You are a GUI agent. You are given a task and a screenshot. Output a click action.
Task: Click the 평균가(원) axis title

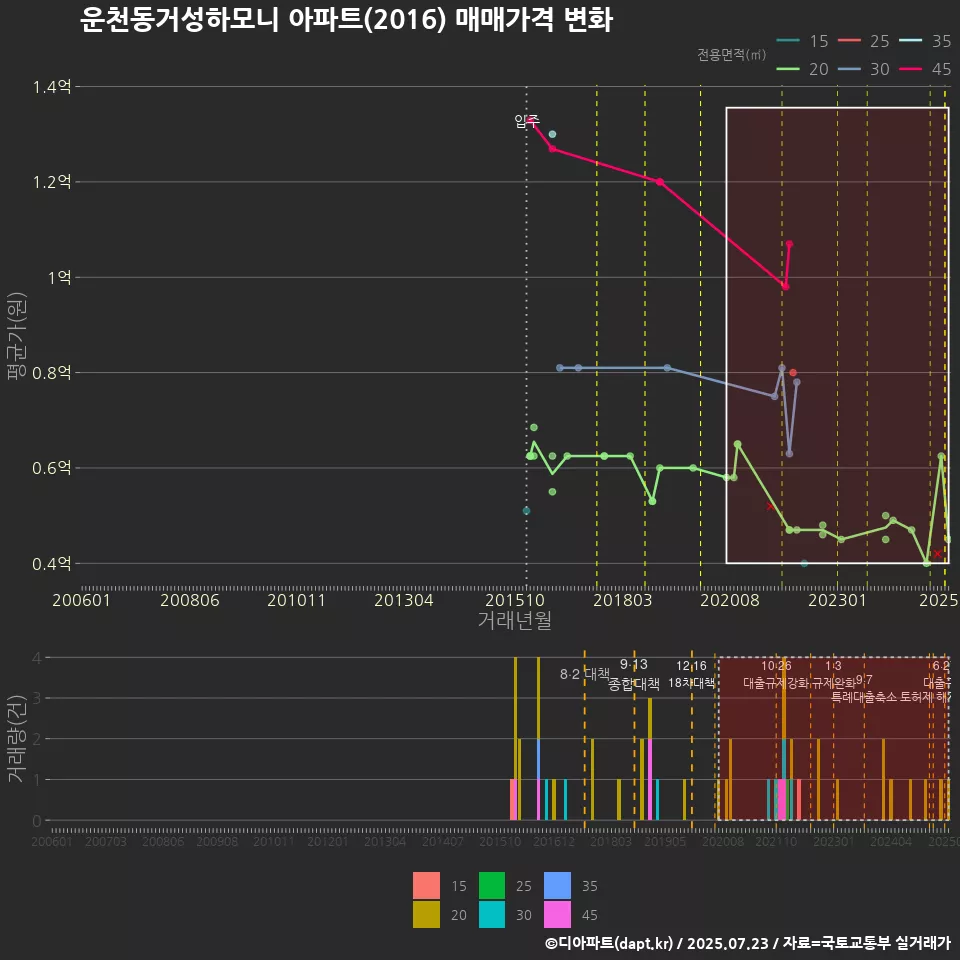(17, 336)
